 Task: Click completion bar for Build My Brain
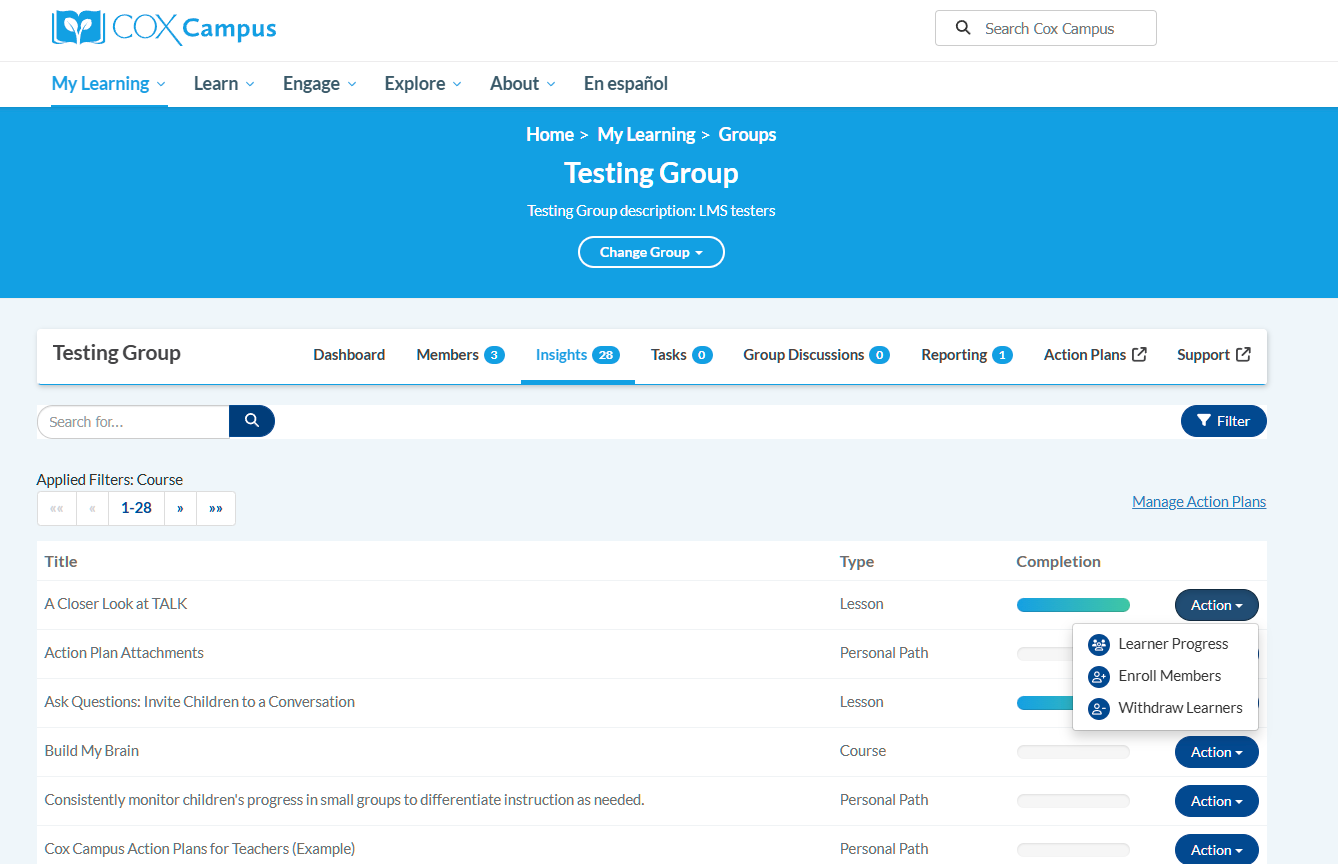[1073, 752]
